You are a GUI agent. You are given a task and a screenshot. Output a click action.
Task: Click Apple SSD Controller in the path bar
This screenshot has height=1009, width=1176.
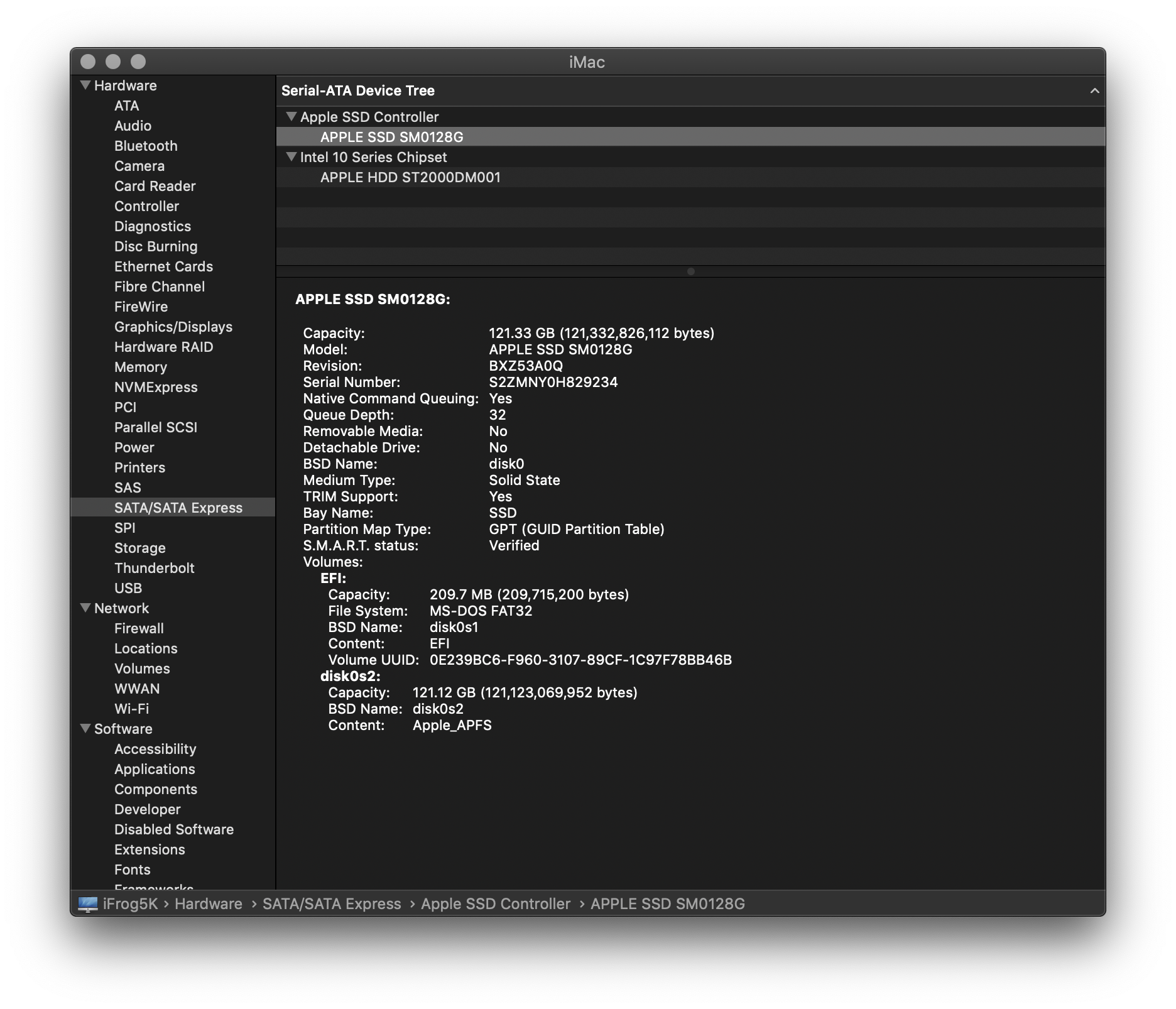496,904
